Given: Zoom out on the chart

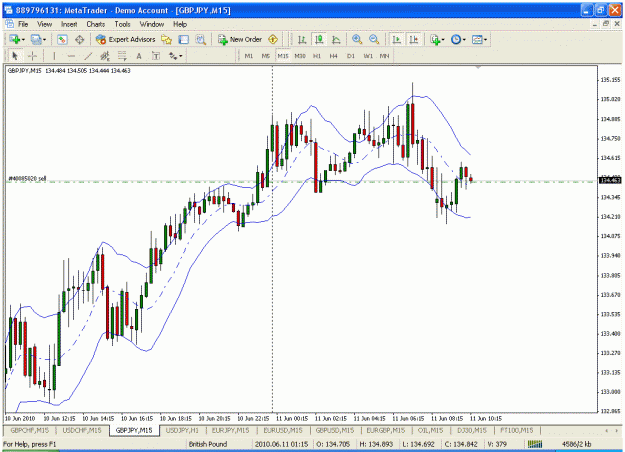Looking at the screenshot, I should tap(374, 39).
